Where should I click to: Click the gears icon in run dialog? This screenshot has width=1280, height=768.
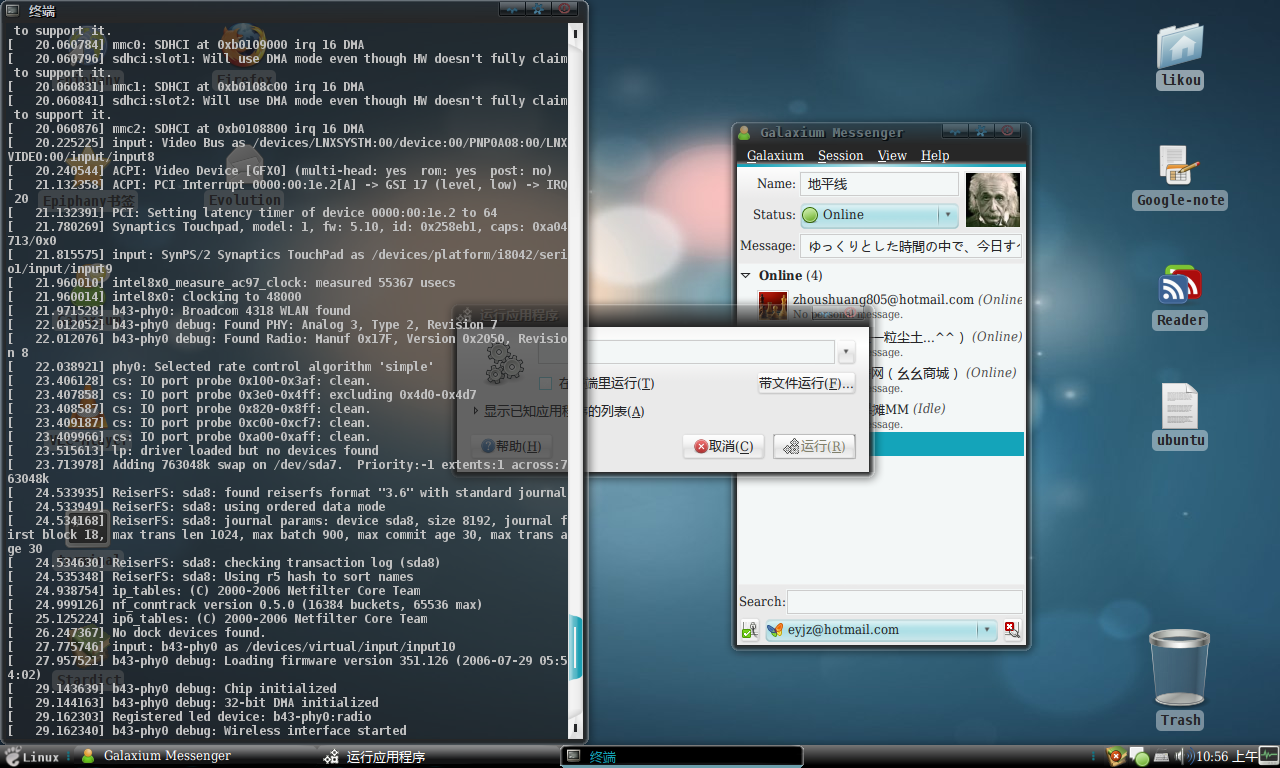pos(504,363)
